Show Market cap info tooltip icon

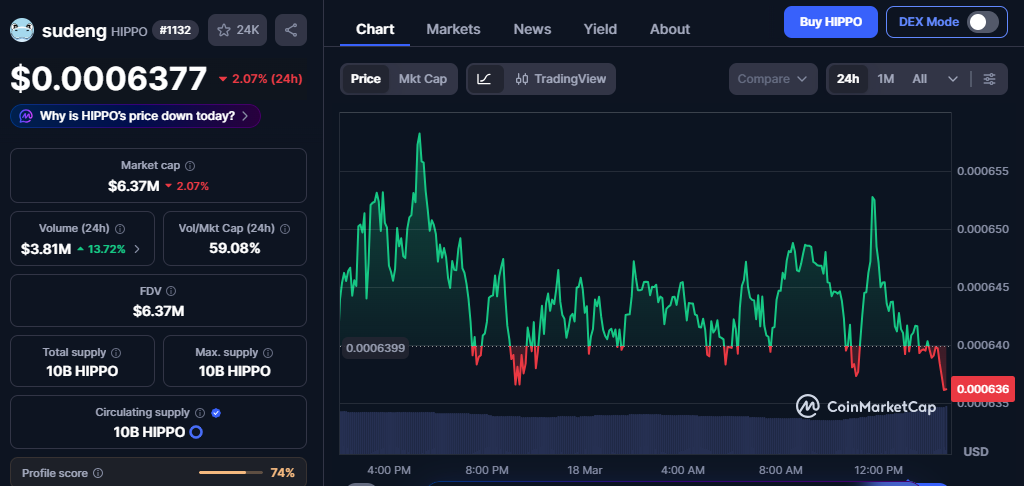click(x=190, y=166)
